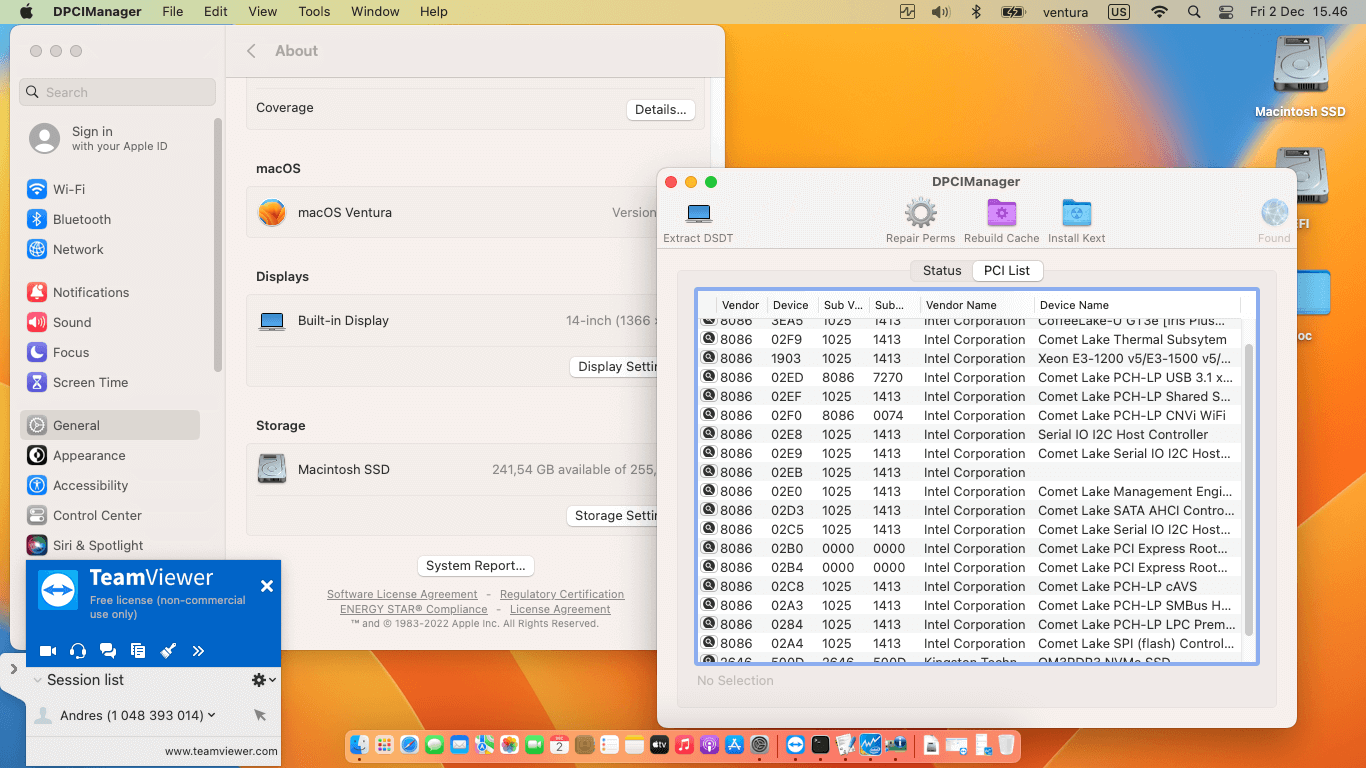Switch to the Status tab in DPCIManager
Image resolution: width=1366 pixels, height=768 pixels.
pos(941,270)
